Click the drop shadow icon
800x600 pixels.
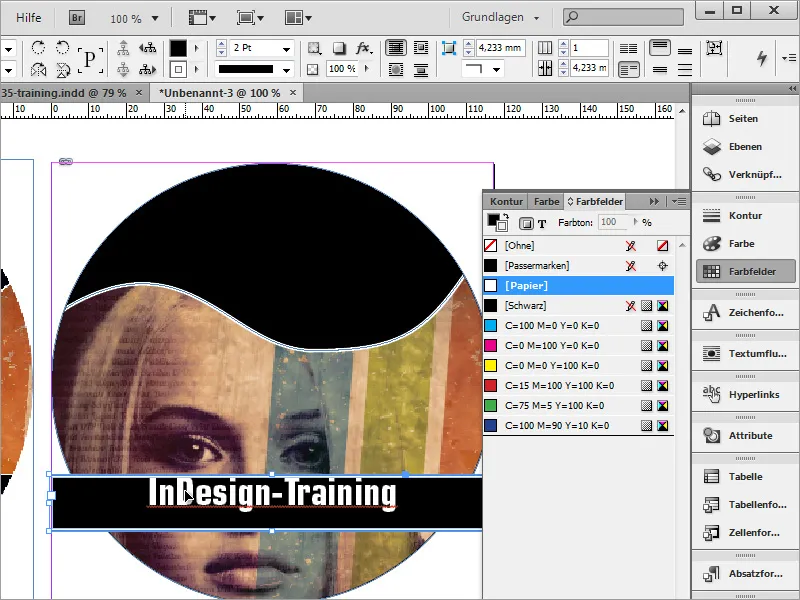[339, 48]
